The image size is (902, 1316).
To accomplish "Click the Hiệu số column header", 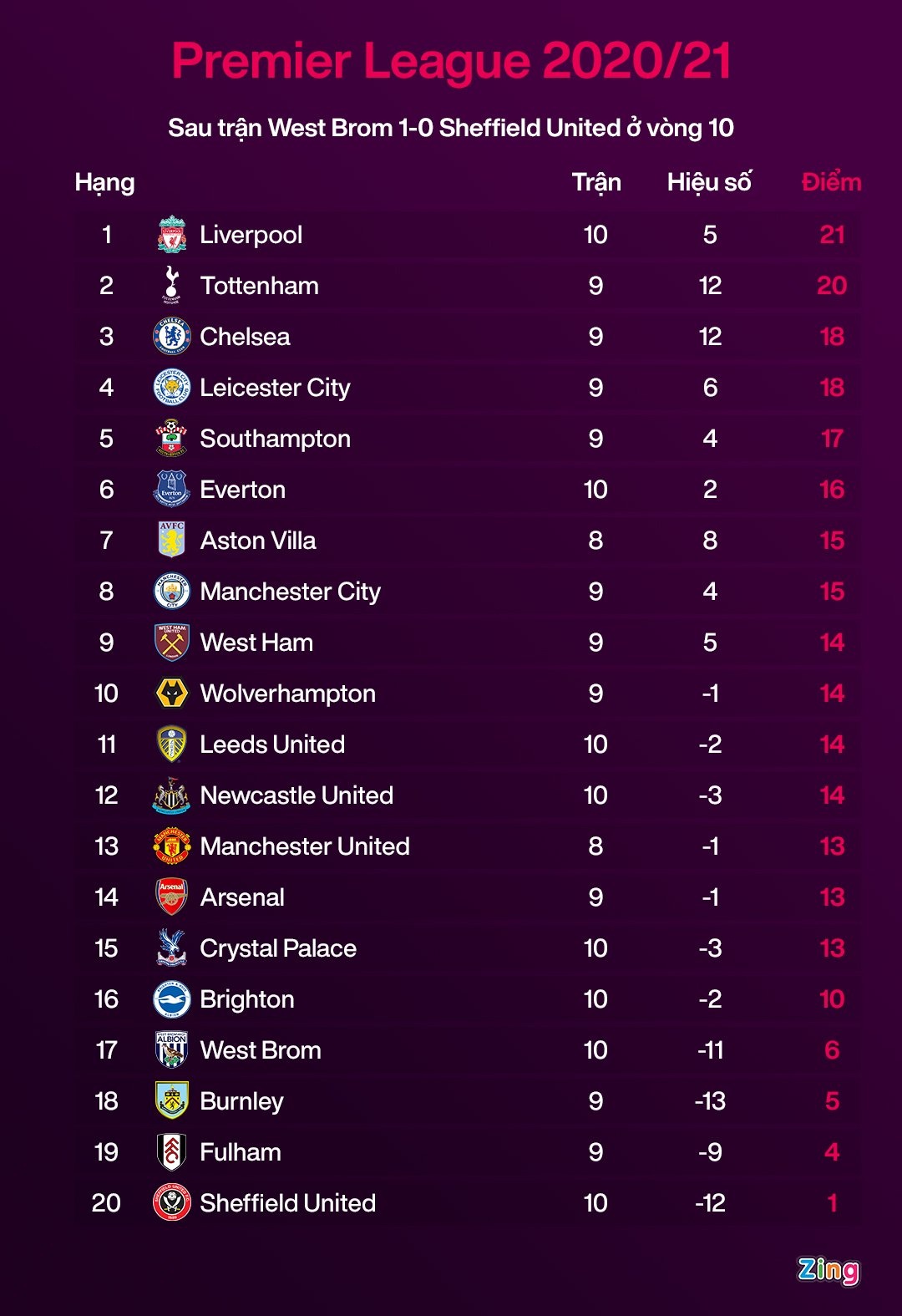I will click(x=709, y=182).
